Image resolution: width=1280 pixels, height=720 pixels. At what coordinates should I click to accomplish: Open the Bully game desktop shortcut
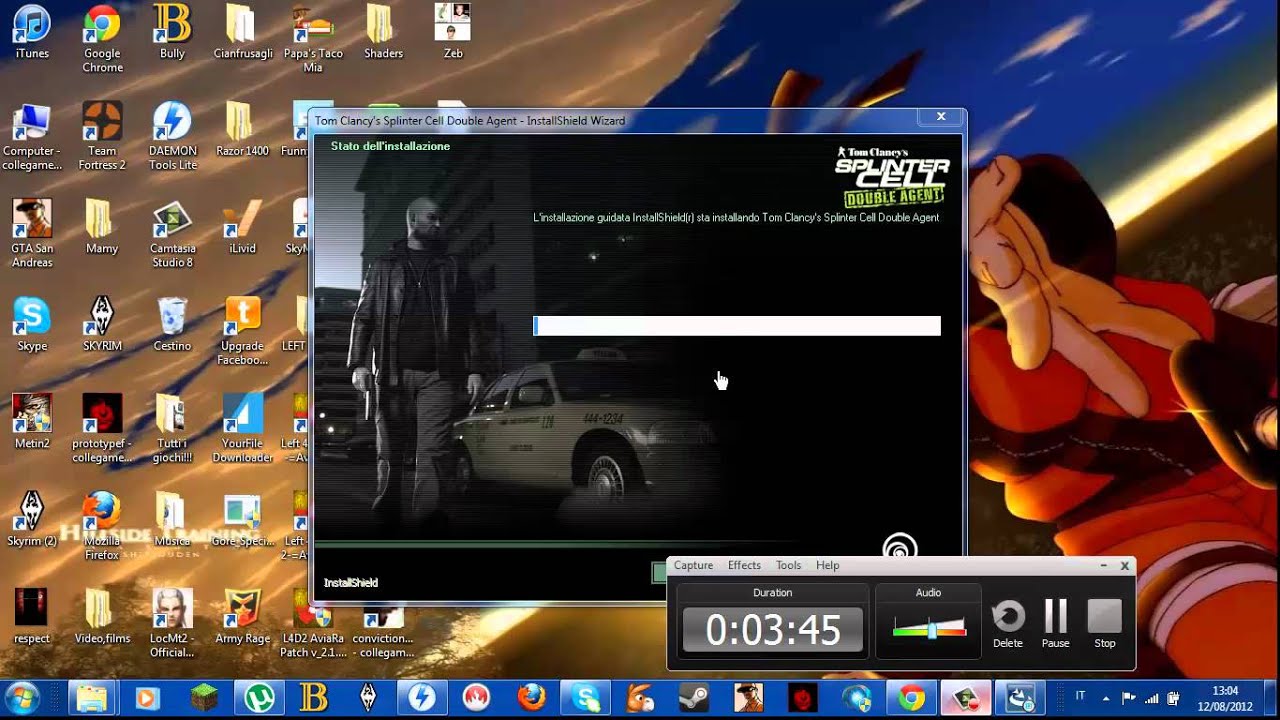coord(172,32)
